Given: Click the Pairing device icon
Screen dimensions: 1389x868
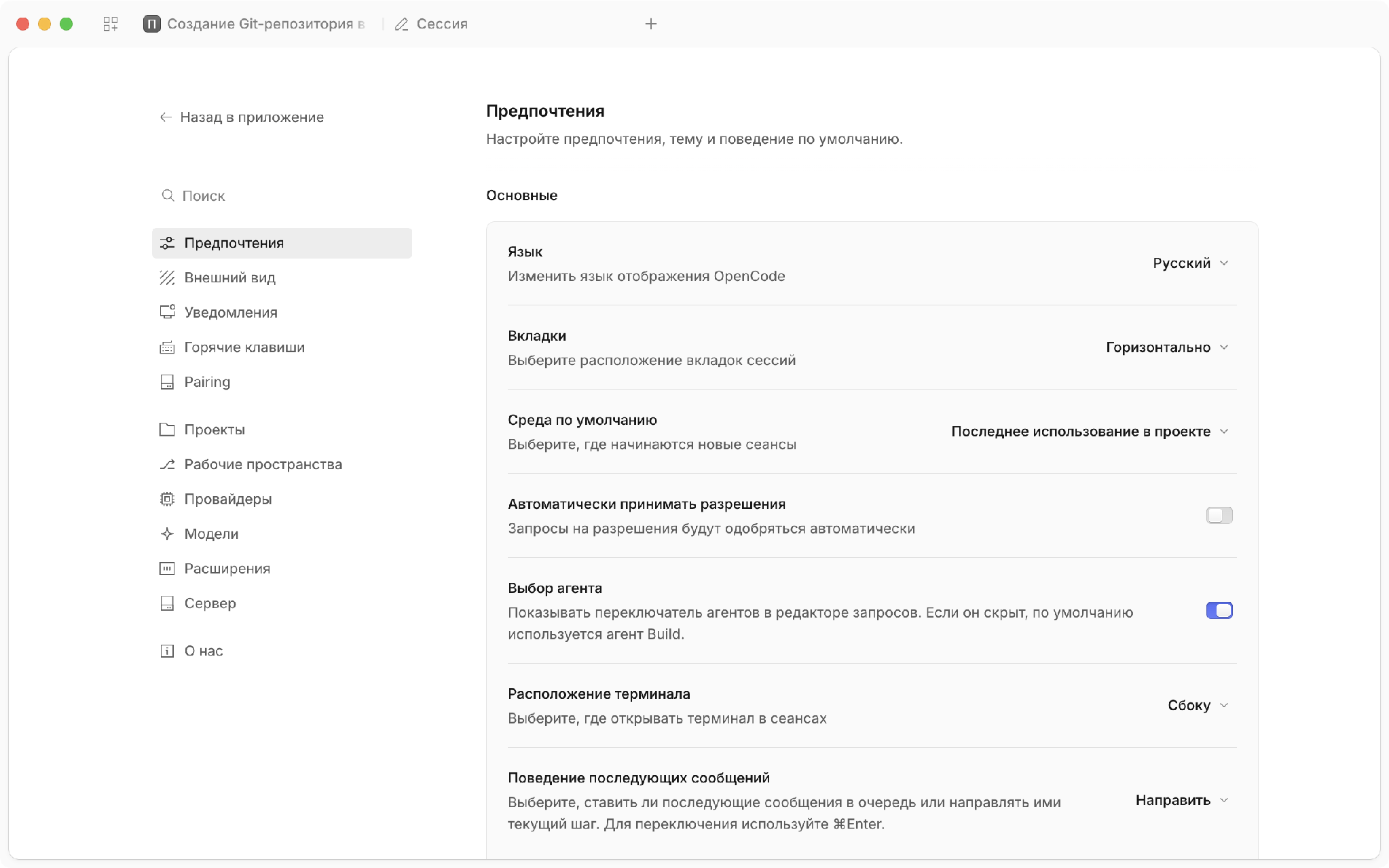Looking at the screenshot, I should (x=167, y=382).
